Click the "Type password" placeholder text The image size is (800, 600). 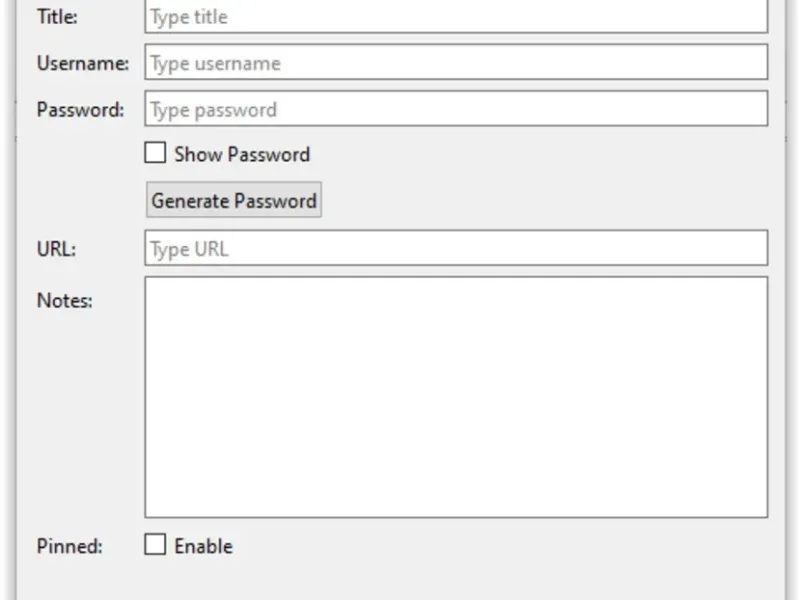coord(213,109)
